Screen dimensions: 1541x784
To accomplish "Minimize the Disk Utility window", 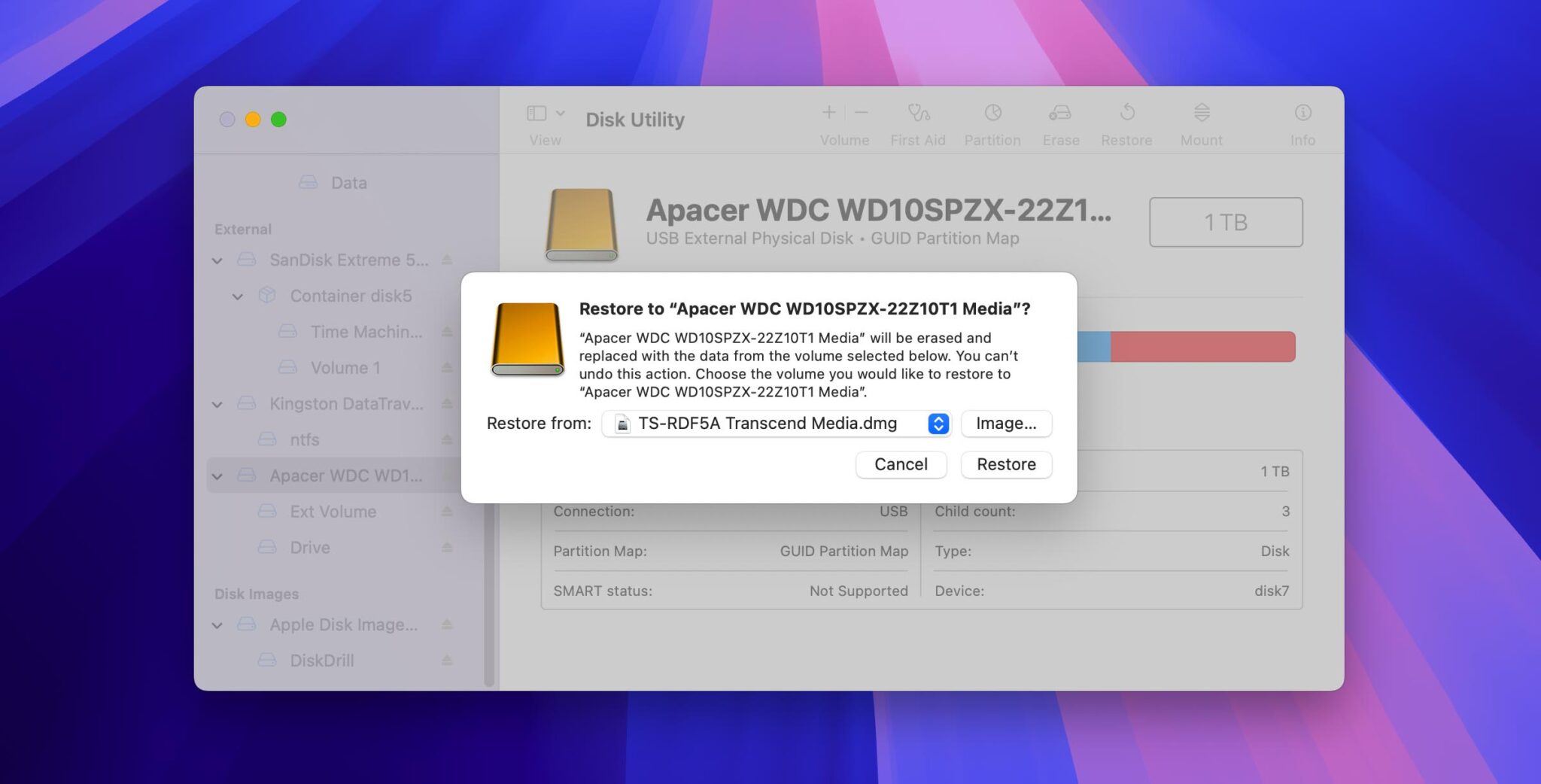I will pos(253,120).
